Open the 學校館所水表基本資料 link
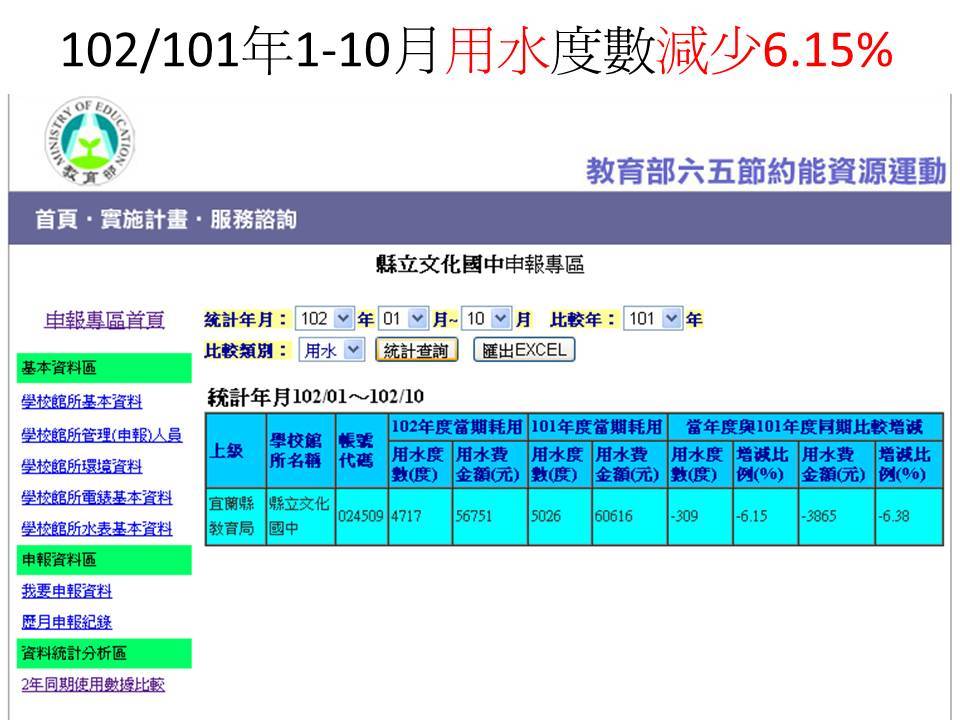 coord(96,528)
